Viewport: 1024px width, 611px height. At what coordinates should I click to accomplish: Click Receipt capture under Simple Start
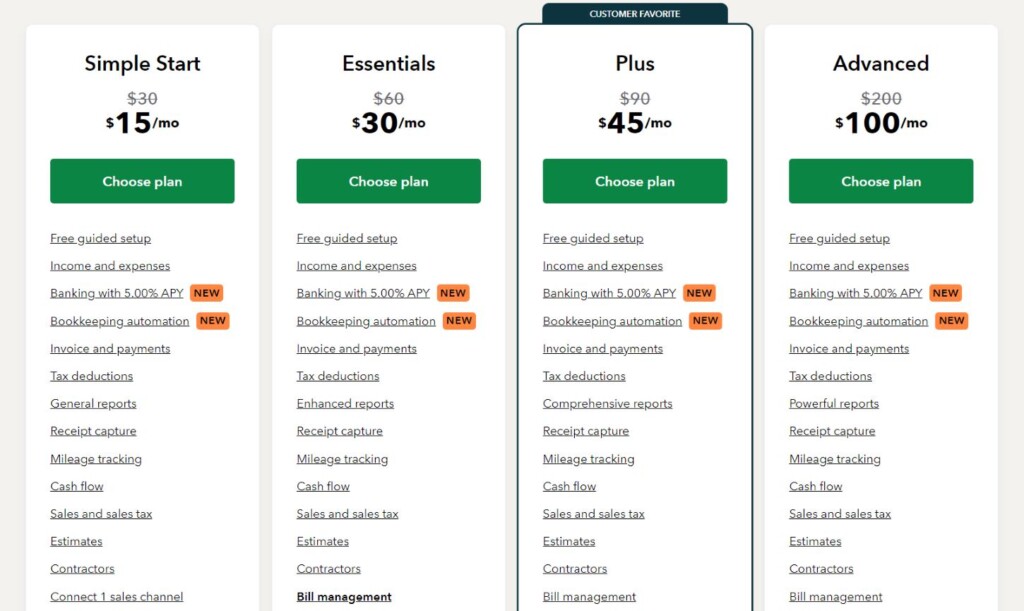93,431
